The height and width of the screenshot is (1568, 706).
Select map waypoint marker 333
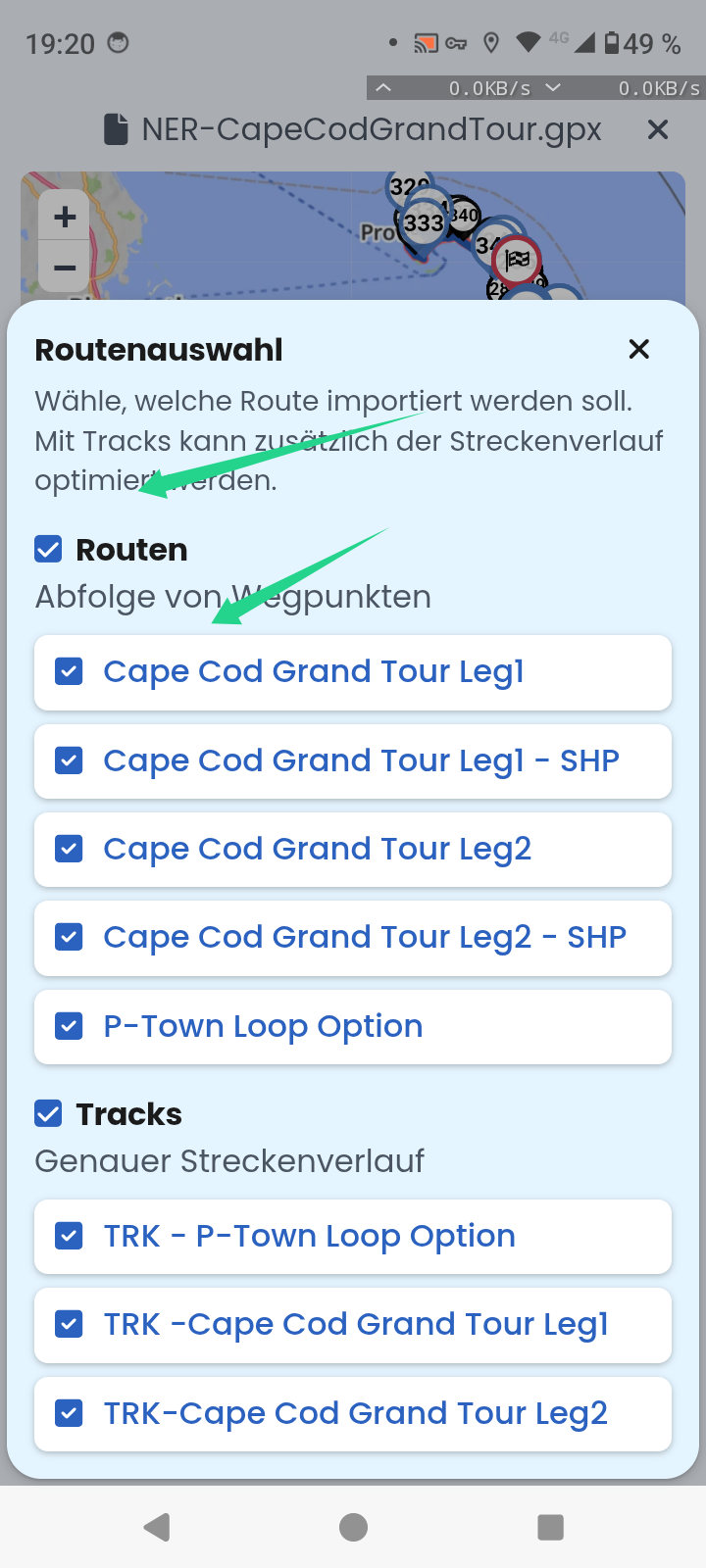(424, 222)
